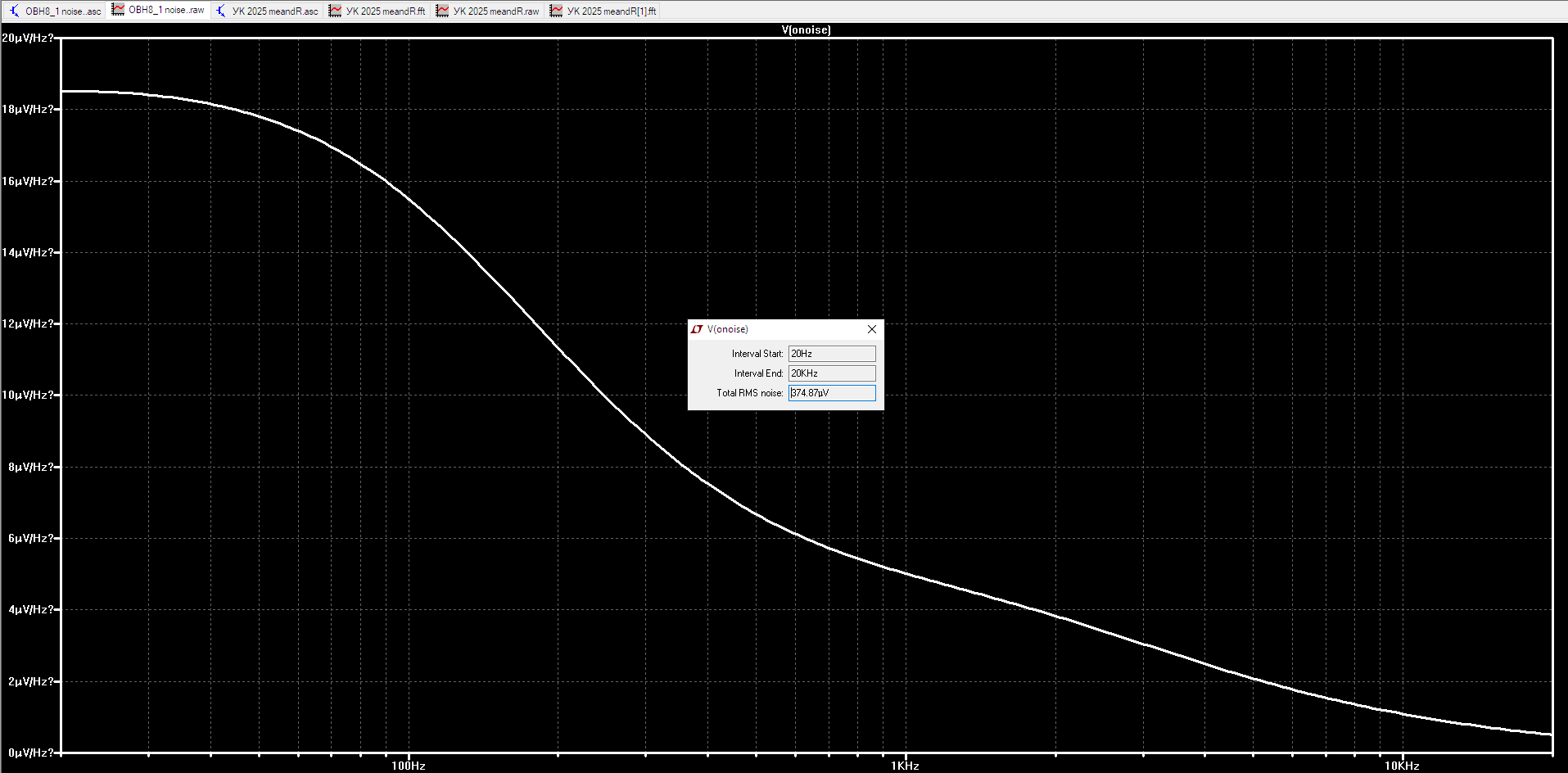The image size is (1568, 773).
Task: Click the 20µV/Hz vertical axis label
Action: 28,38
